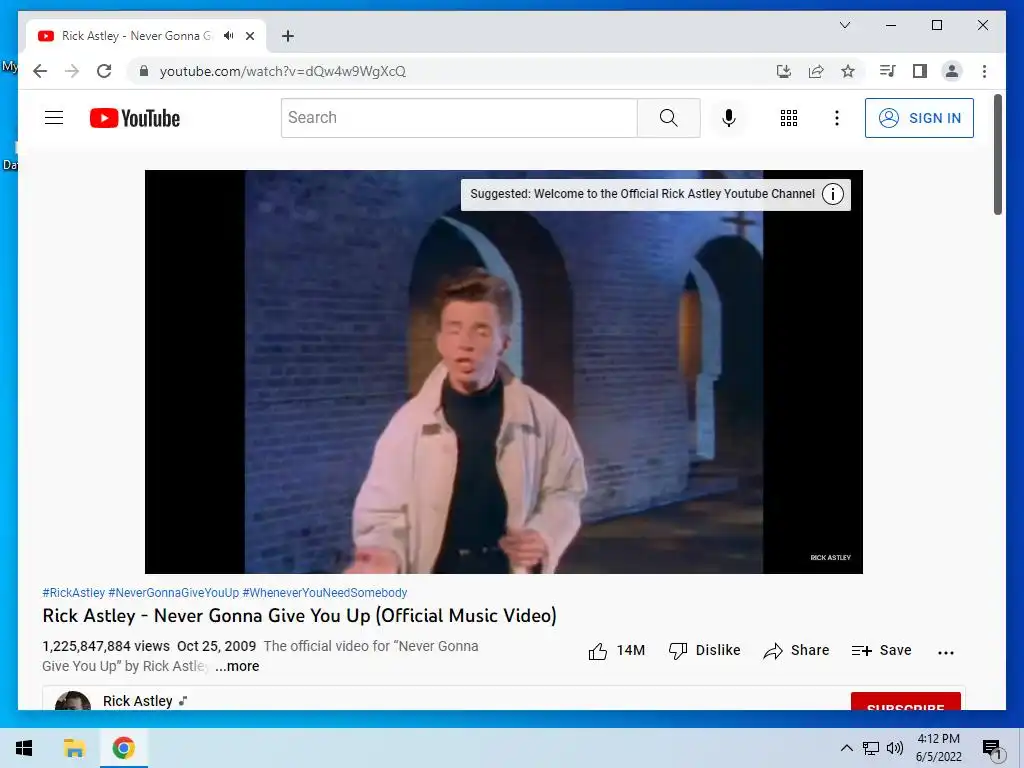The height and width of the screenshot is (768, 1024).
Task: Open Chrome media controls icon
Action: click(x=887, y=71)
